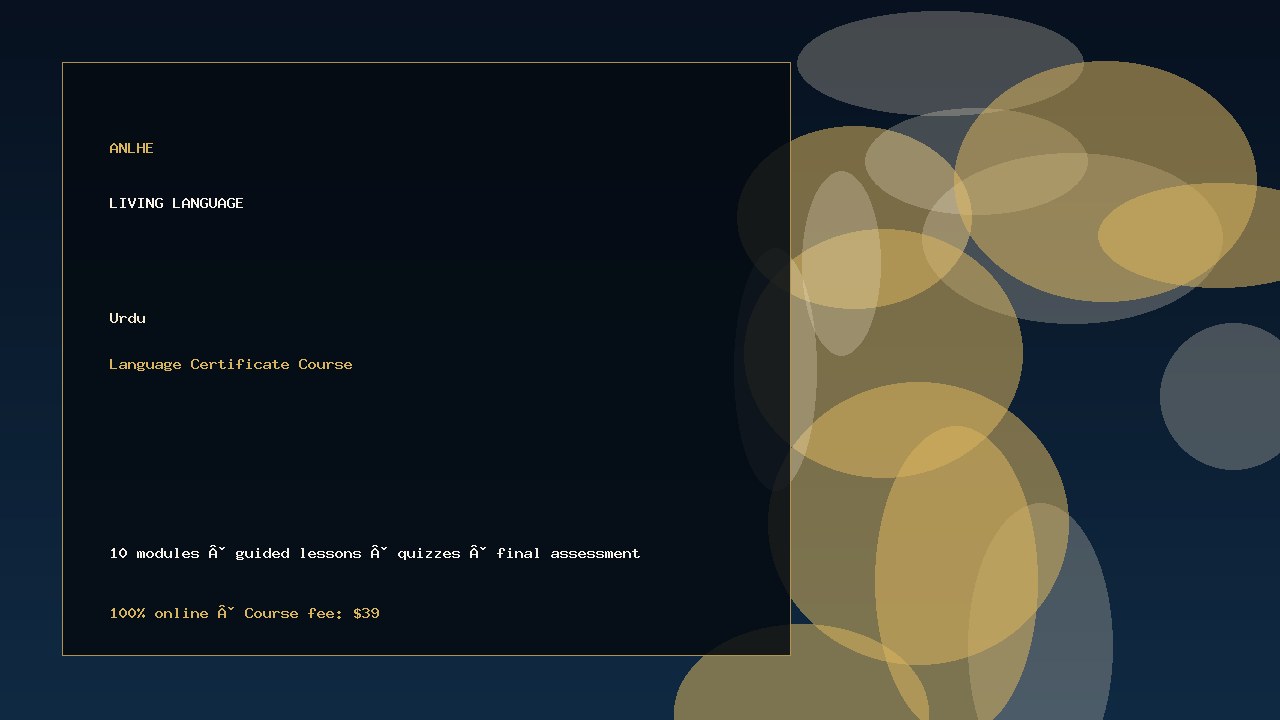This screenshot has width=1280, height=720.
Task: Click the Urdu course title
Action: click(127, 318)
